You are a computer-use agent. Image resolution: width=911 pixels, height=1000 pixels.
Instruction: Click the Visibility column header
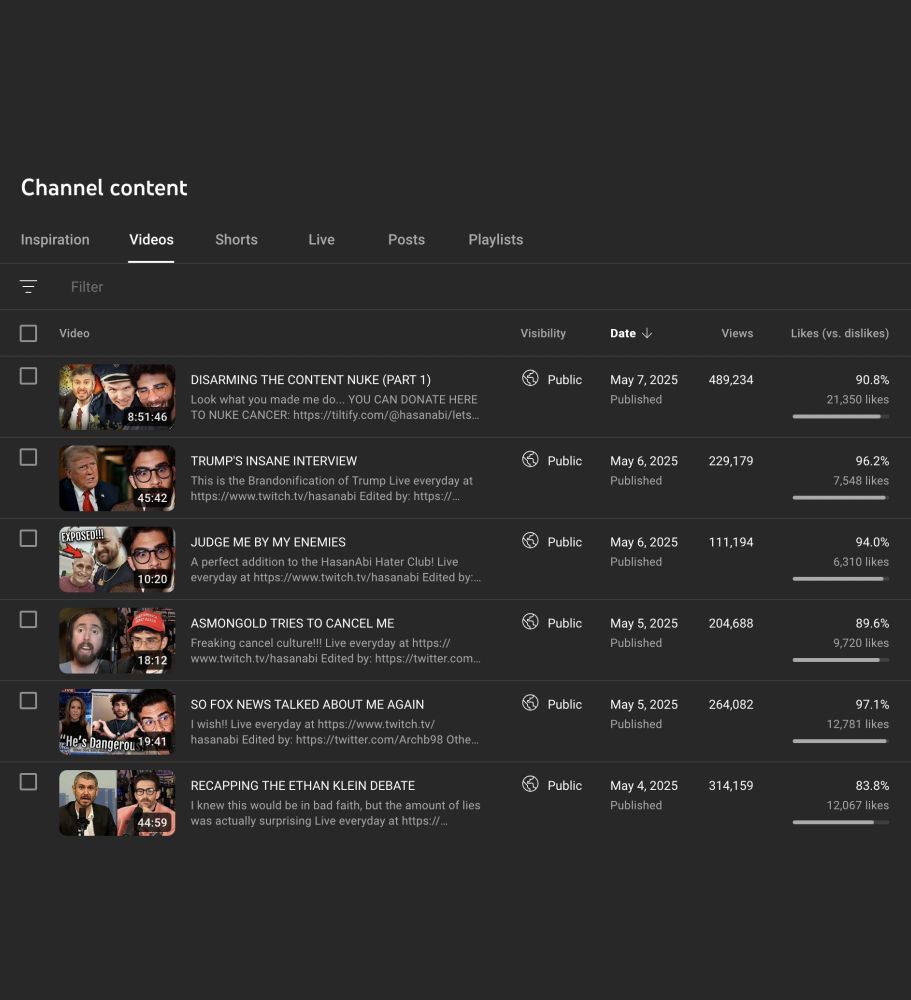point(543,333)
